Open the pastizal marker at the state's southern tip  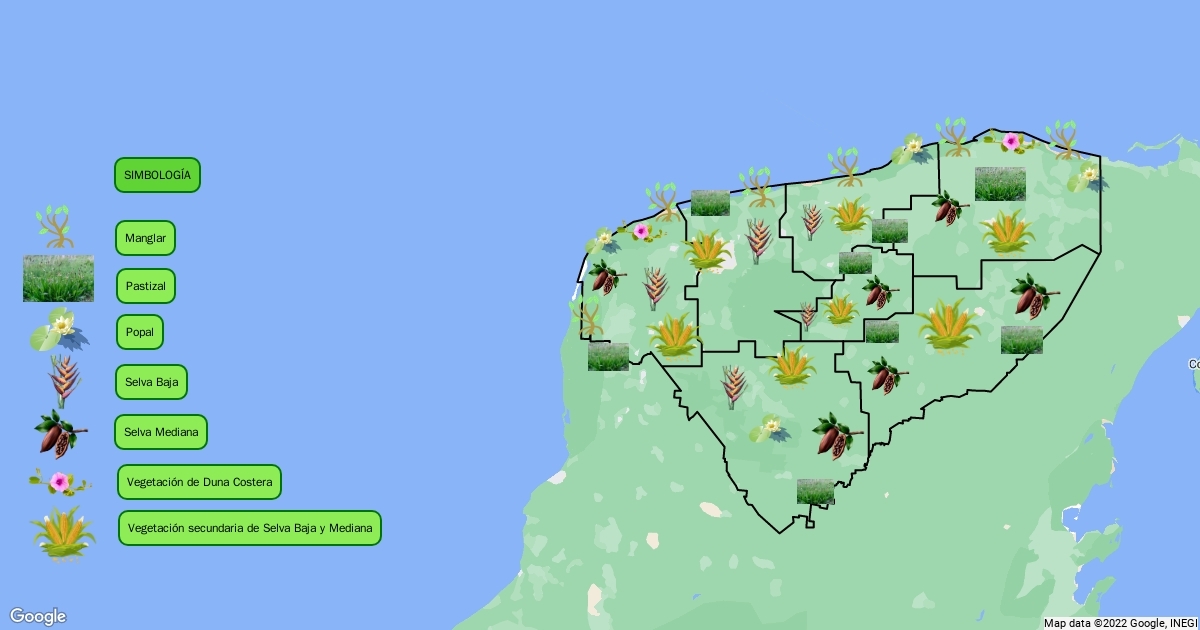tap(815, 491)
